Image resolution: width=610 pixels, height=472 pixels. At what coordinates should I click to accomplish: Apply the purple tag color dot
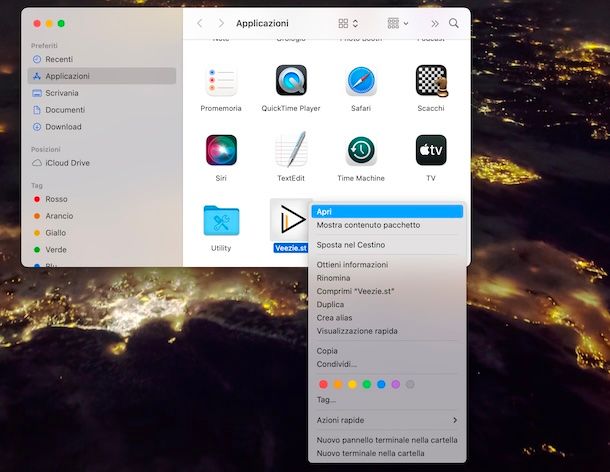point(396,384)
